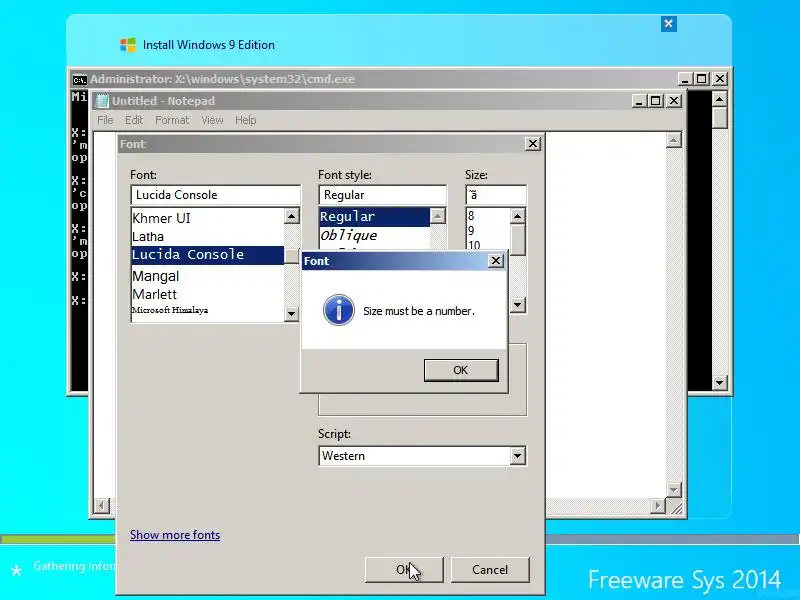This screenshot has width=800, height=600.
Task: Select size 9 in the size list
Action: (x=488, y=231)
